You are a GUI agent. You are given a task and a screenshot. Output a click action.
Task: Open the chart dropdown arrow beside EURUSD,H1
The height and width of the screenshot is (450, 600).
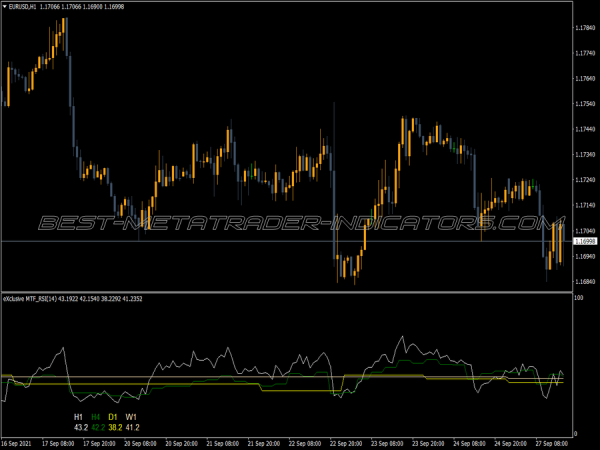5,7
